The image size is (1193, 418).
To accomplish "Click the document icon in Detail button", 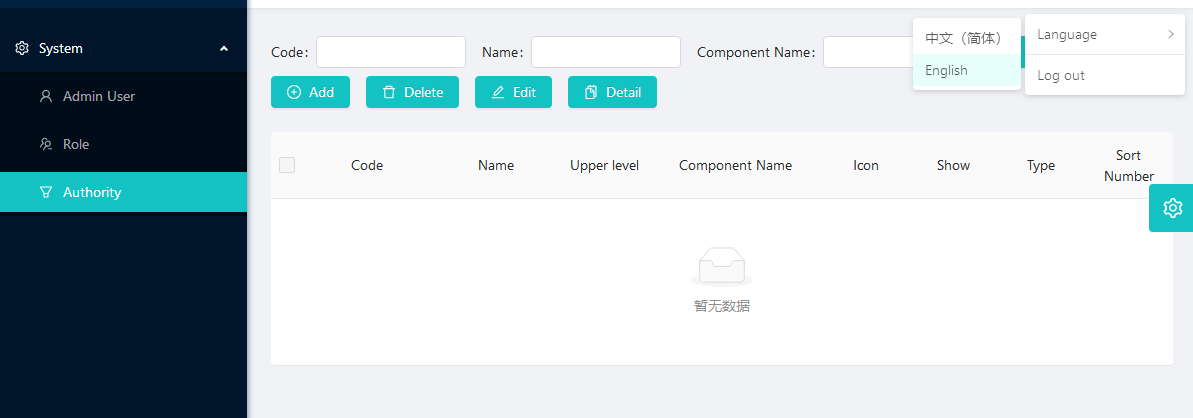I will 591,92.
